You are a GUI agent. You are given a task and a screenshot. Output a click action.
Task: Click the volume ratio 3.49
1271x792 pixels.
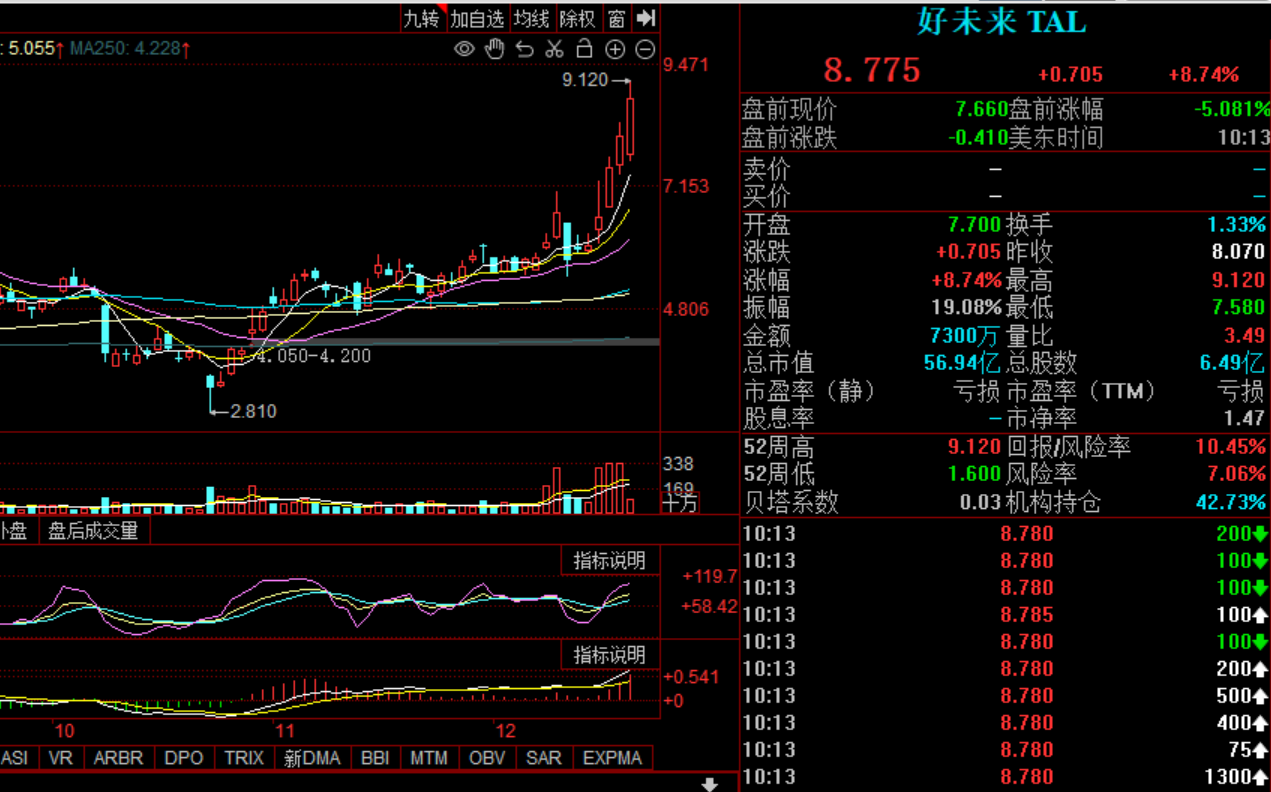pos(1245,336)
